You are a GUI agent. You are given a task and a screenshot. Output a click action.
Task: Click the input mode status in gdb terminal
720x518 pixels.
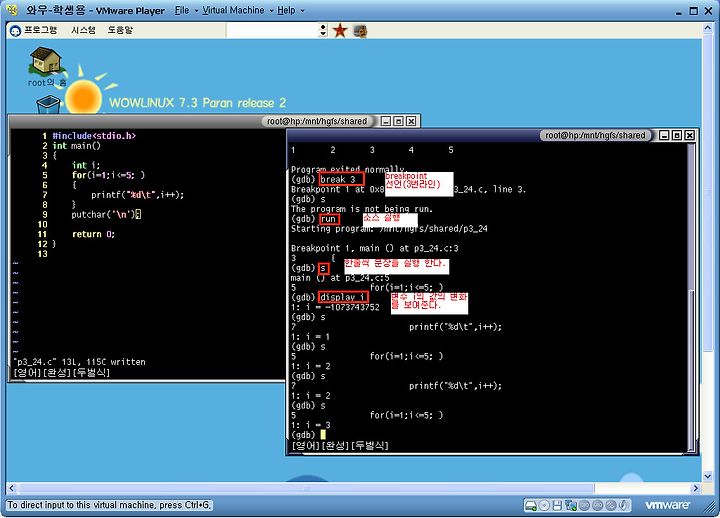click(340, 445)
